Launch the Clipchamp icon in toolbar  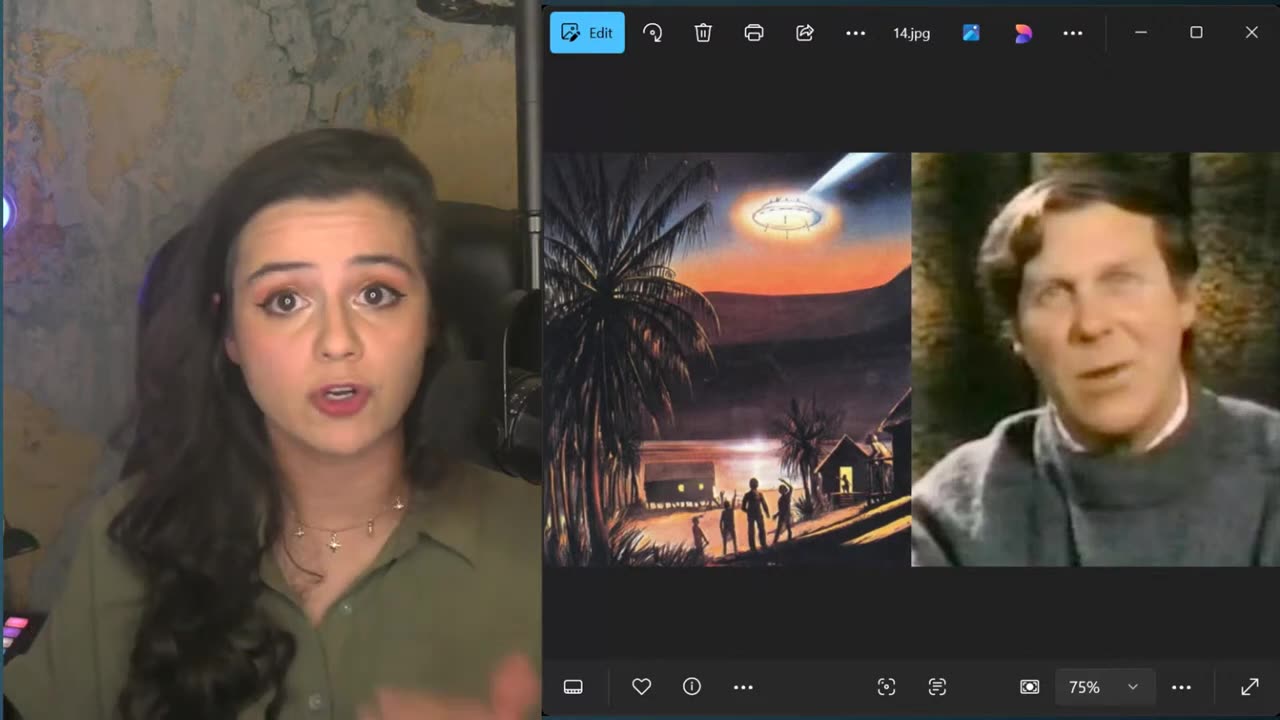(x=1022, y=33)
